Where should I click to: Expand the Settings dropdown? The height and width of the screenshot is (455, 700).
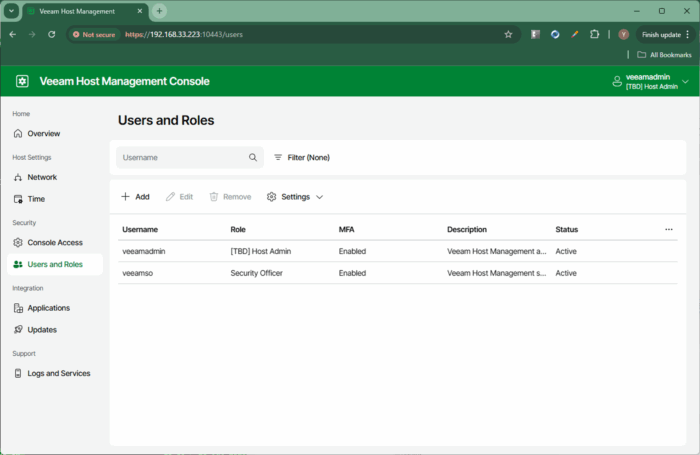click(295, 197)
